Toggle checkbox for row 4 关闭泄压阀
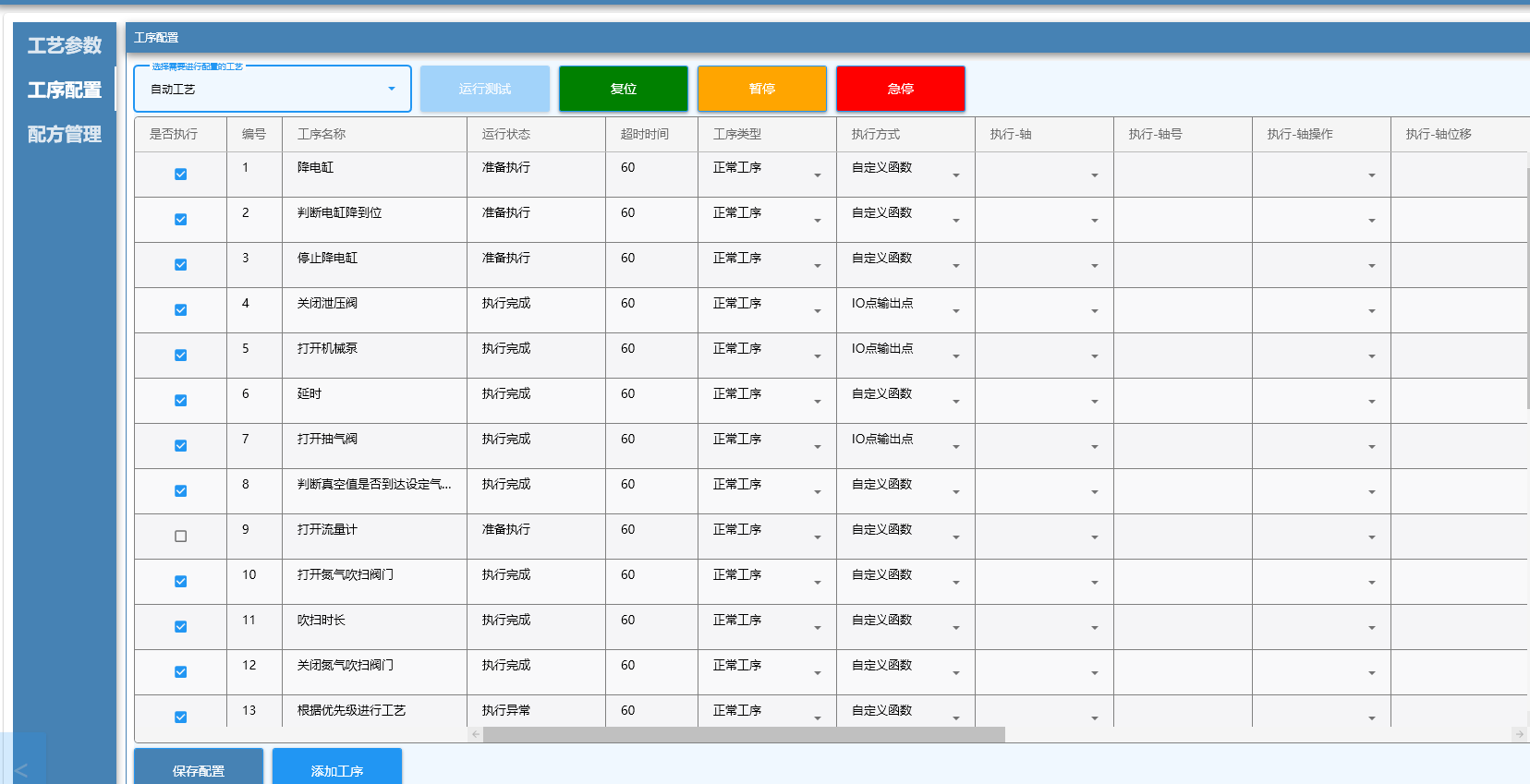Viewport: 1530px width, 784px height. coord(181,310)
